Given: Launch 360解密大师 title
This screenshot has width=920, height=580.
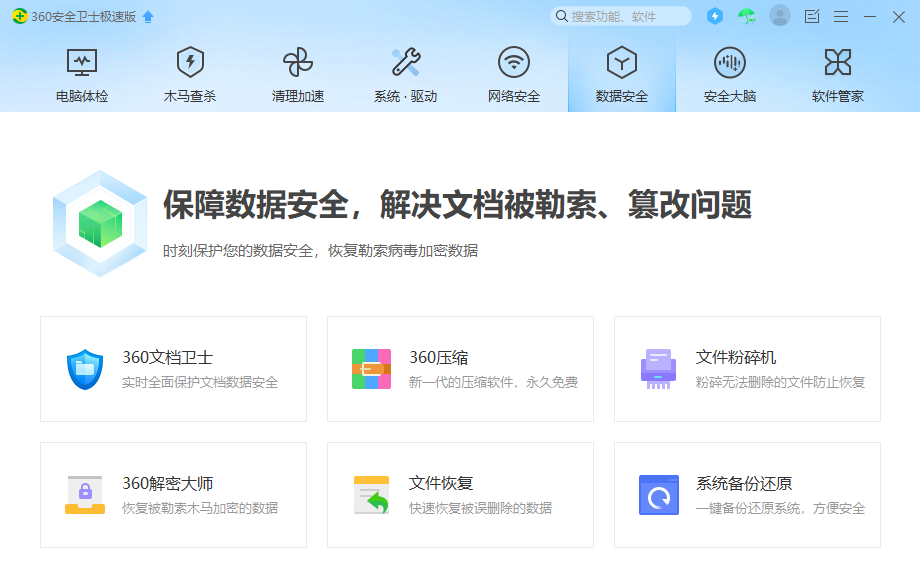Looking at the screenshot, I should click(x=167, y=484).
